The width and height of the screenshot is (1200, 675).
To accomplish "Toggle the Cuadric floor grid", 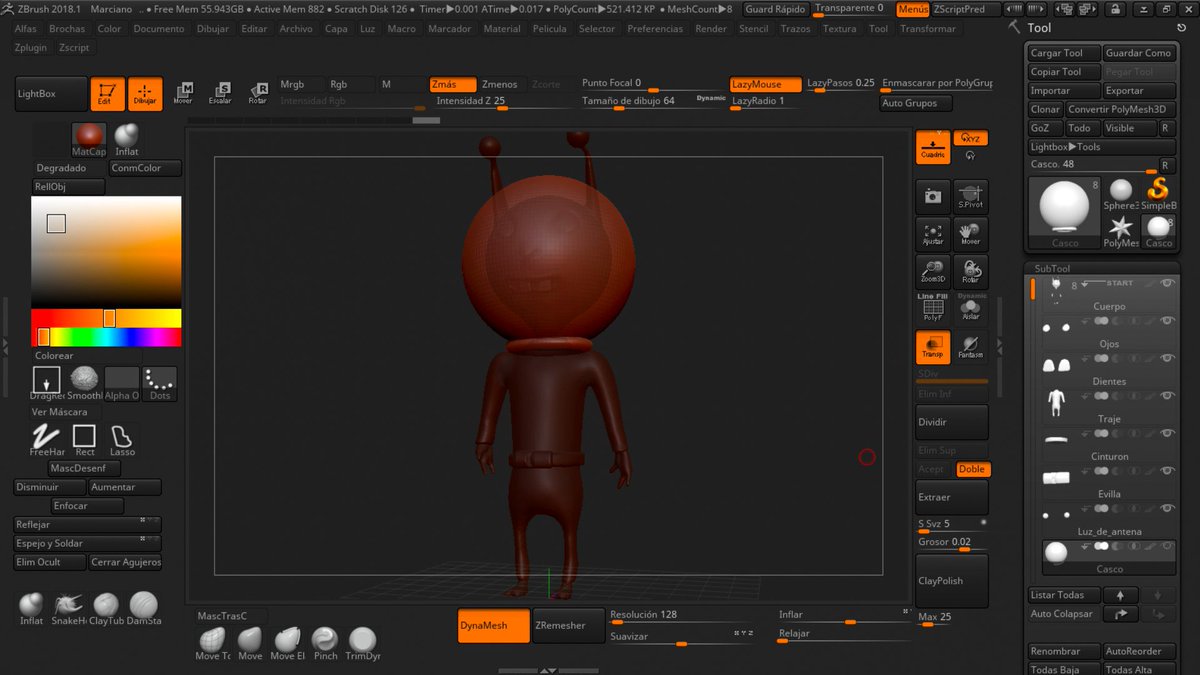I will tap(933, 147).
